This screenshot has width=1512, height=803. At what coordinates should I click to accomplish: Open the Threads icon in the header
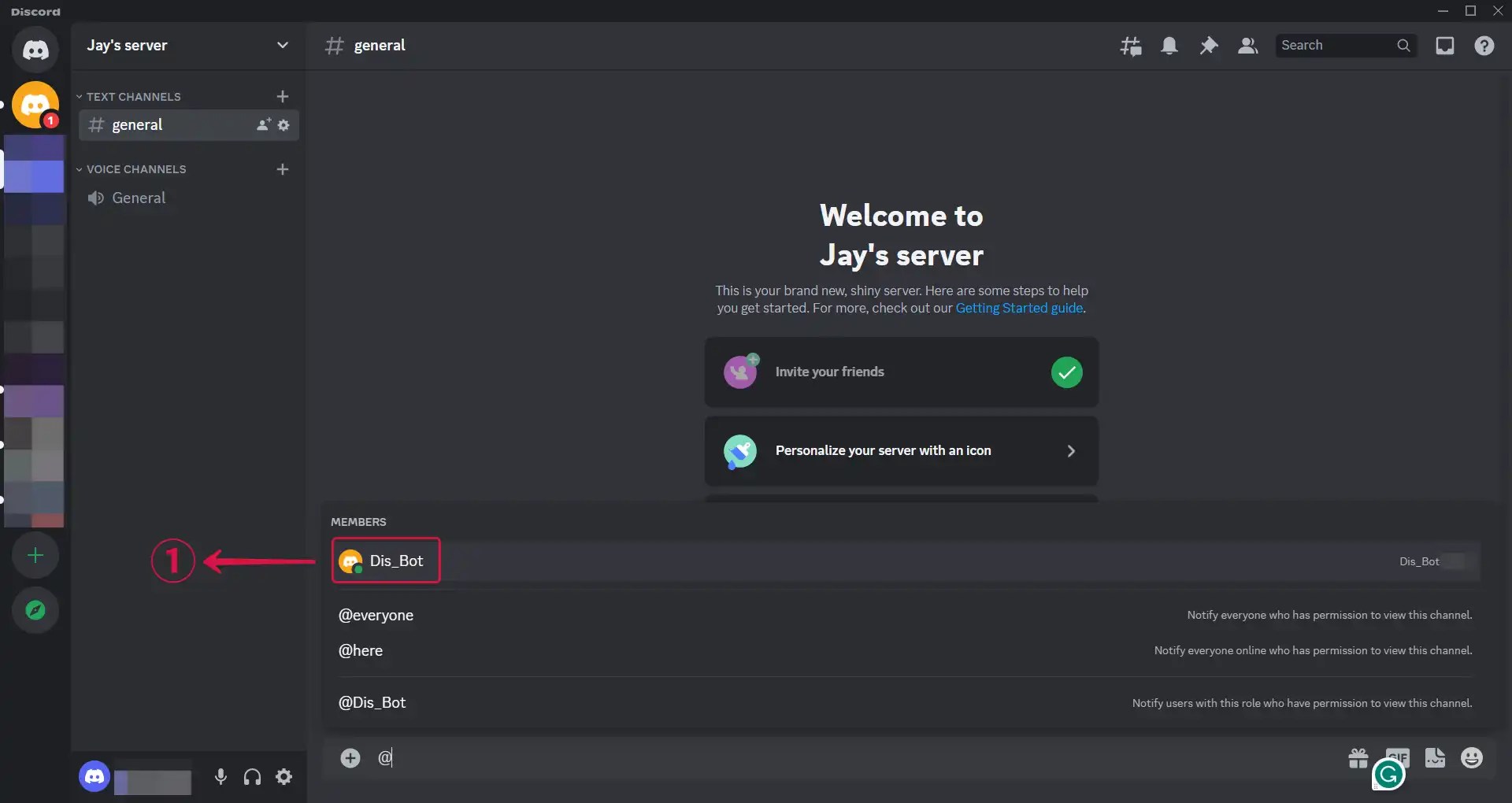click(x=1131, y=46)
